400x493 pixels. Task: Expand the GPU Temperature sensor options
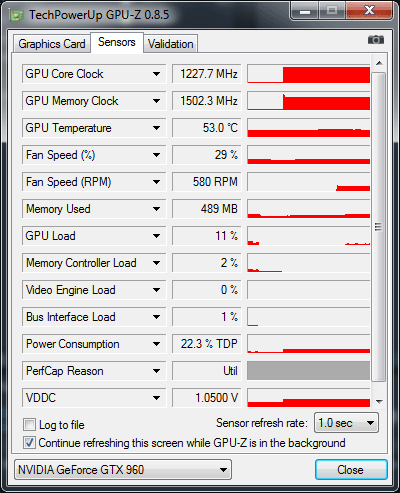coord(156,128)
